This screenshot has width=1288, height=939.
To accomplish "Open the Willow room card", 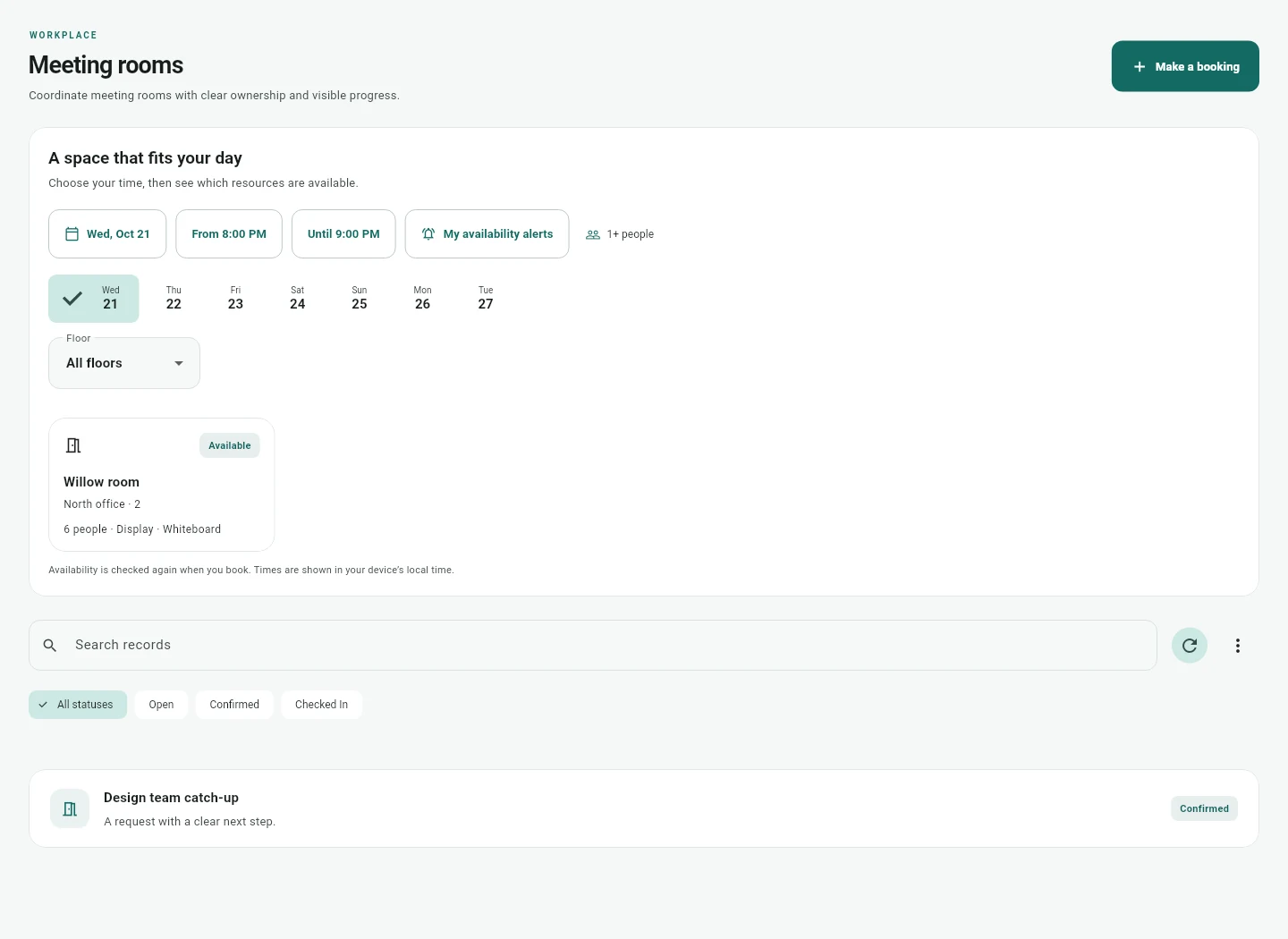I will (x=162, y=485).
